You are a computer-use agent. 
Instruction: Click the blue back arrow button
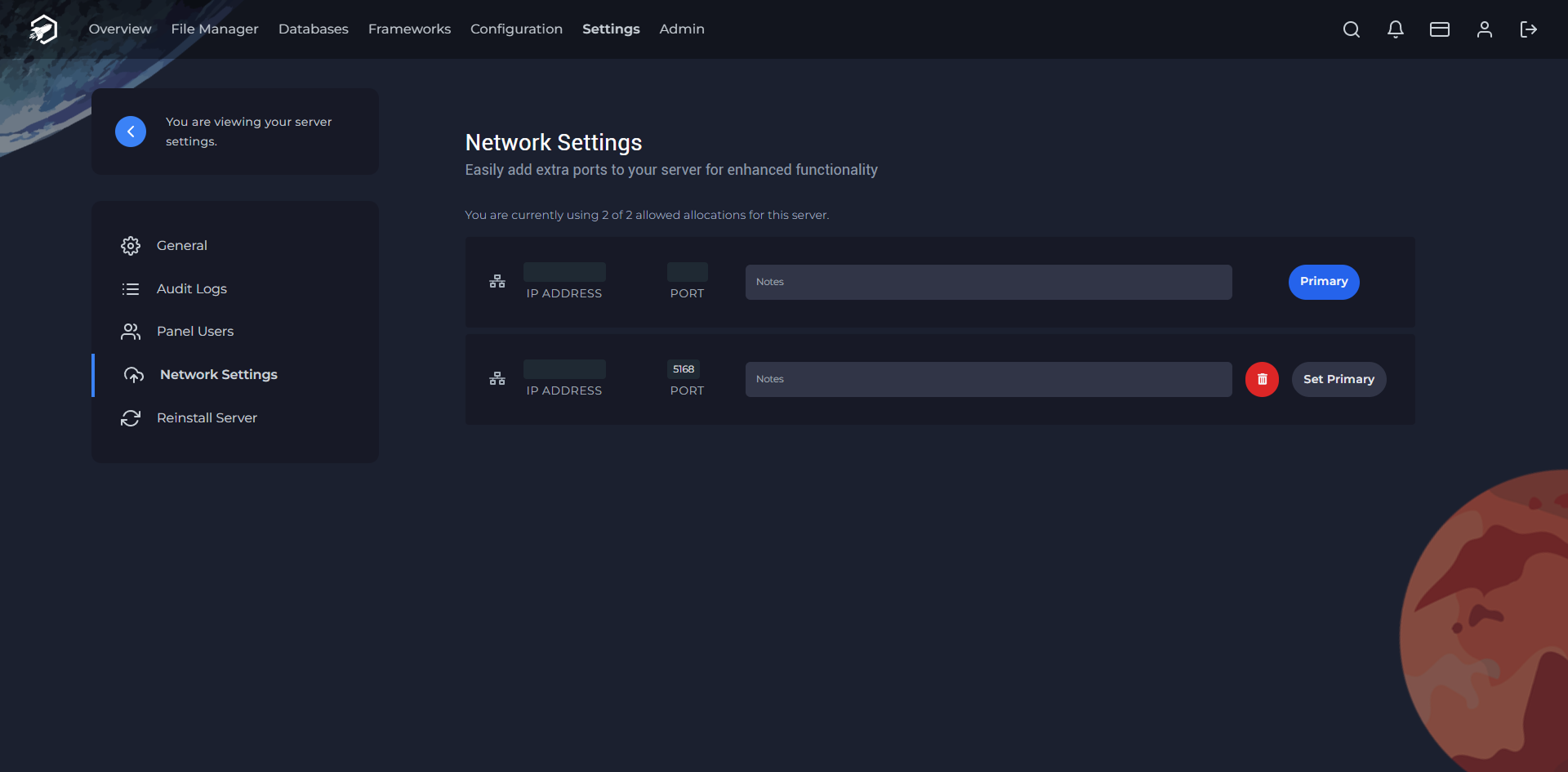[x=131, y=132]
